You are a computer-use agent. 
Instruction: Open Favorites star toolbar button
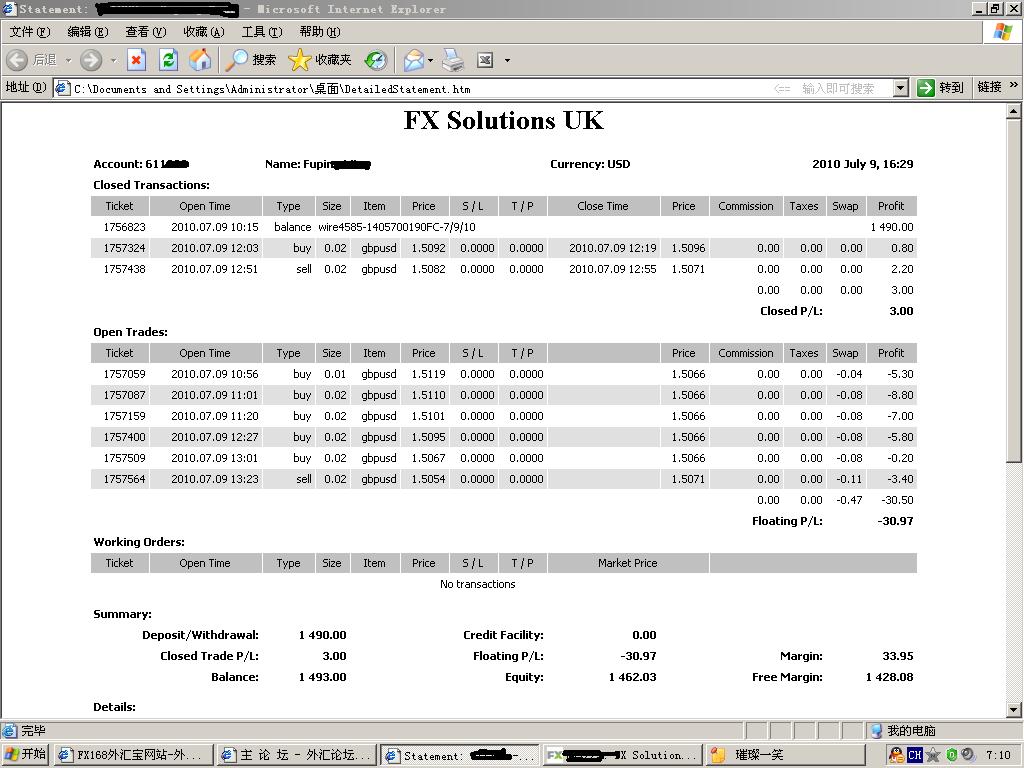(320, 60)
